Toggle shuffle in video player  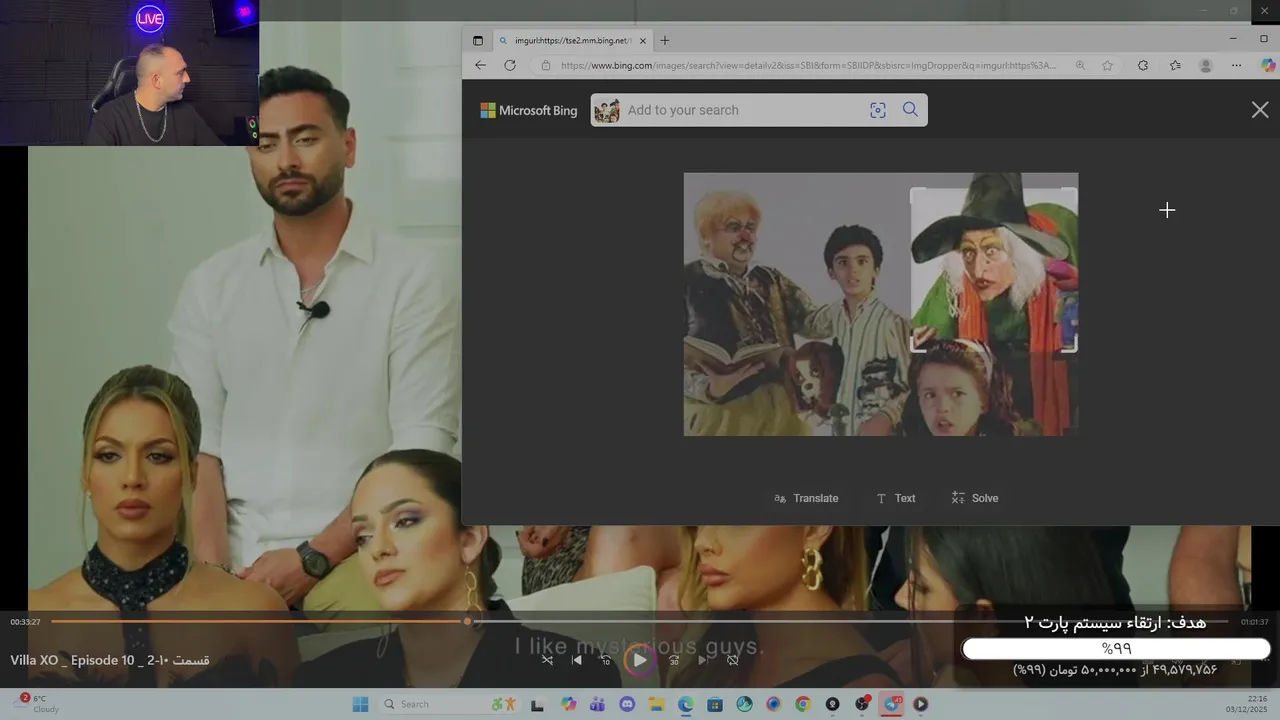pyautogui.click(x=547, y=660)
